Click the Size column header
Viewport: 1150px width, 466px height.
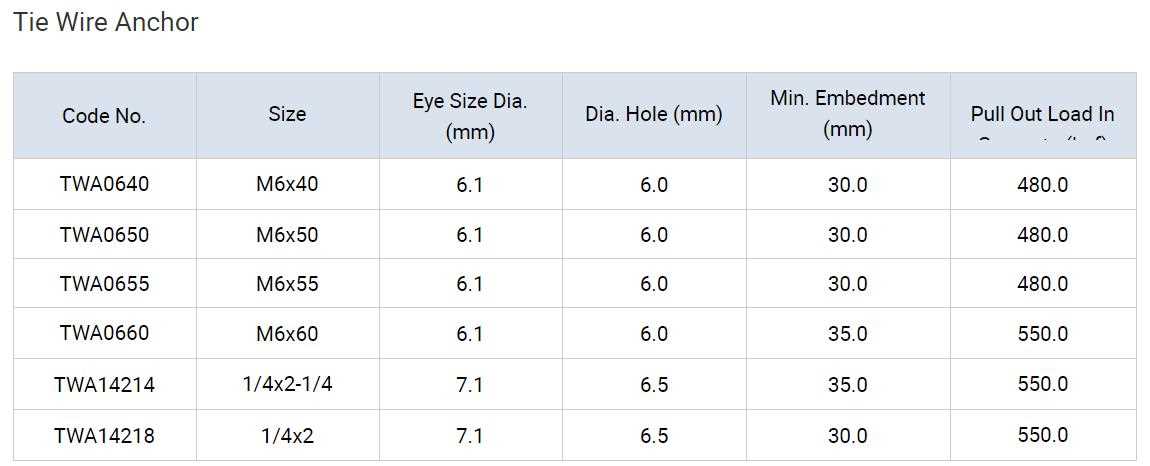coord(287,114)
